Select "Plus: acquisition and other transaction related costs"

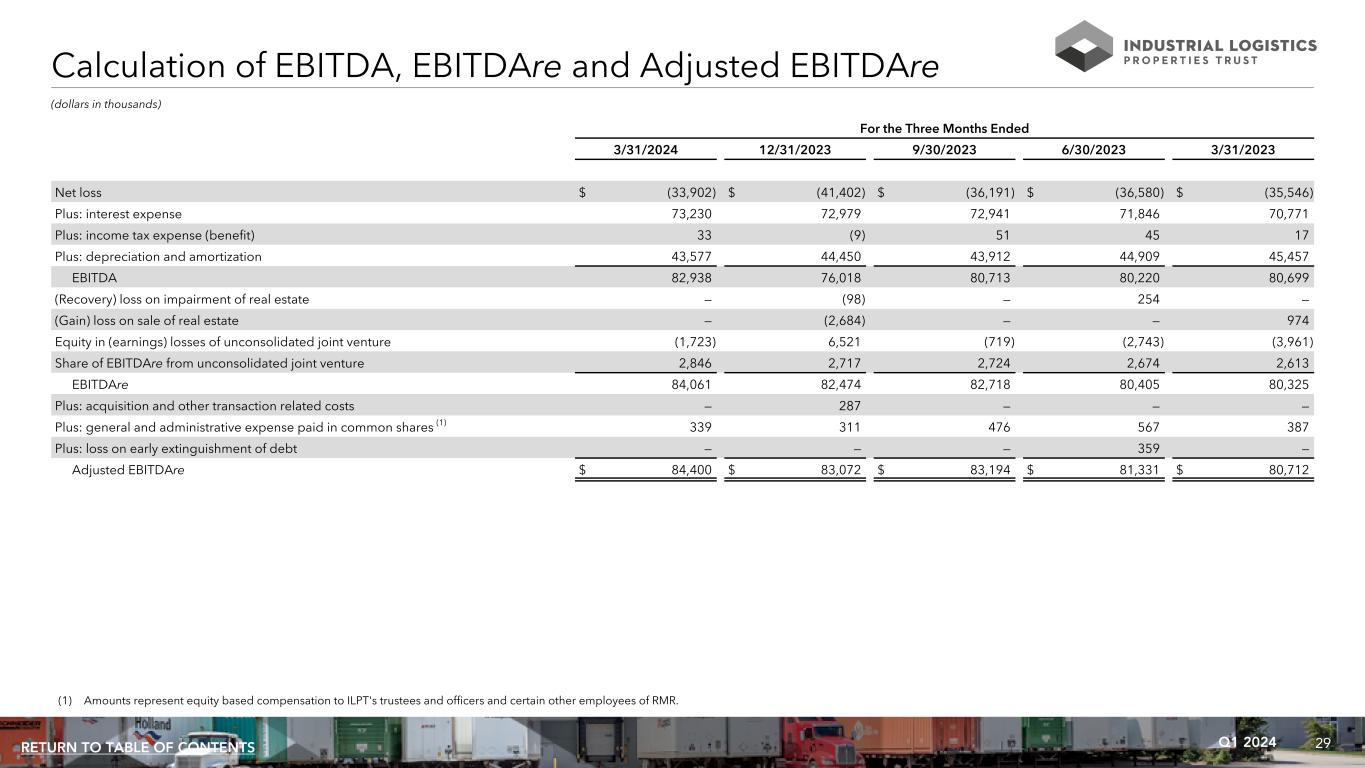(204, 406)
